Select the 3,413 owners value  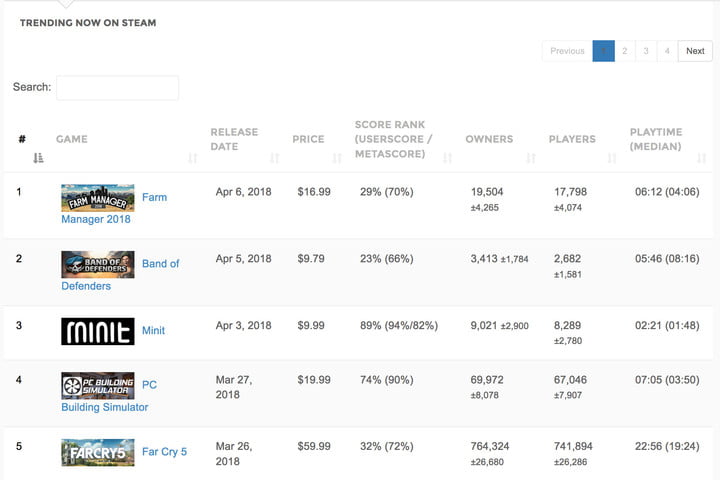pyautogui.click(x=484, y=259)
